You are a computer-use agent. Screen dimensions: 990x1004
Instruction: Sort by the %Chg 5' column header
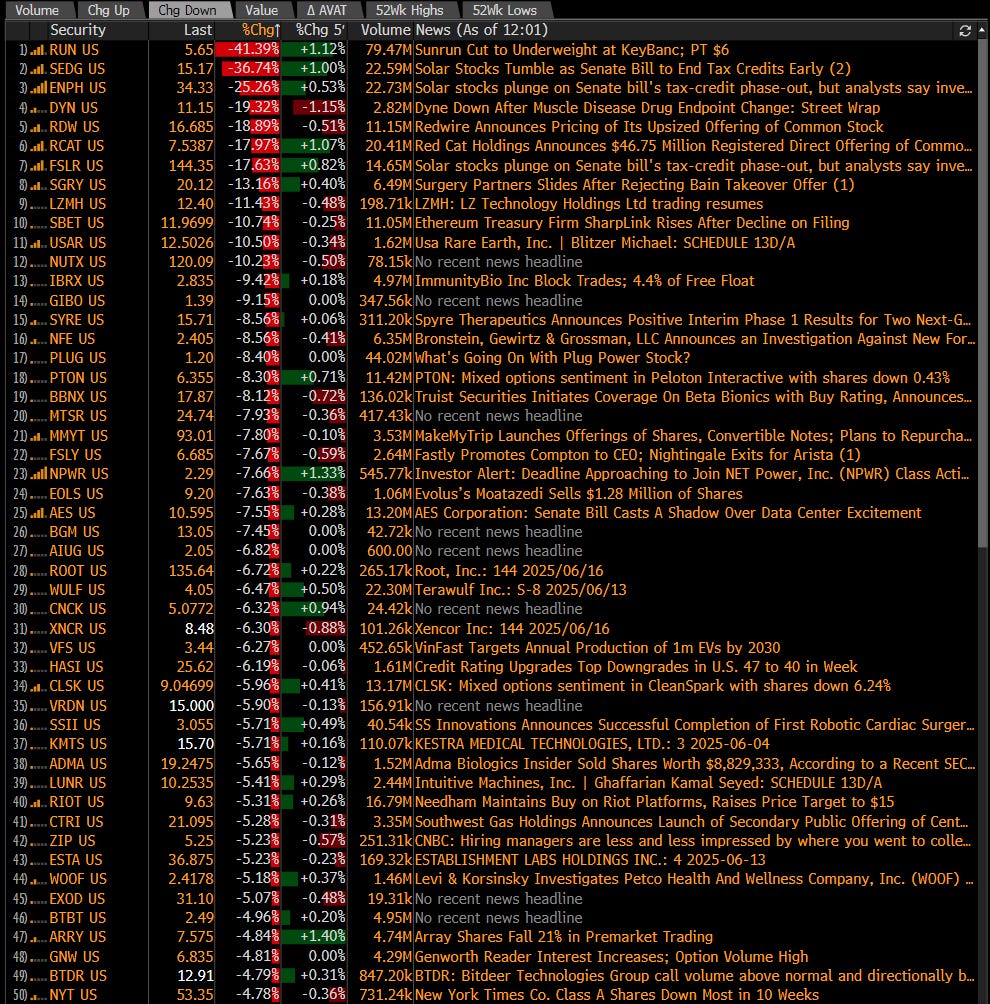320,30
